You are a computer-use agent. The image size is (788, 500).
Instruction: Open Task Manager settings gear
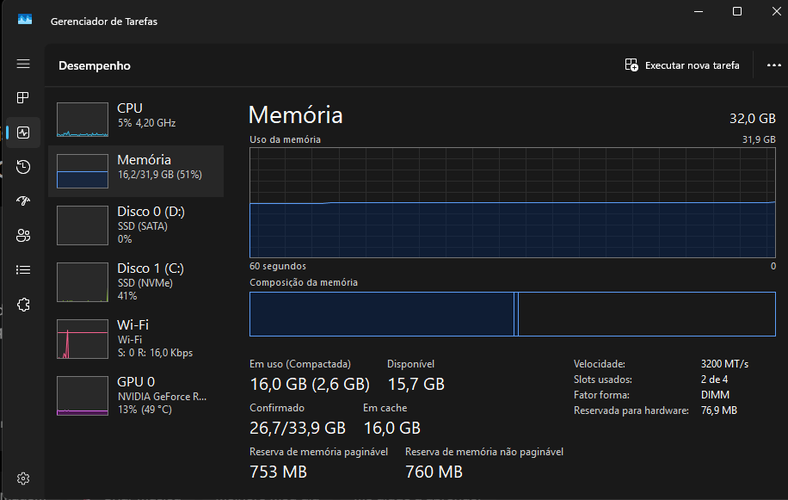coord(23,478)
